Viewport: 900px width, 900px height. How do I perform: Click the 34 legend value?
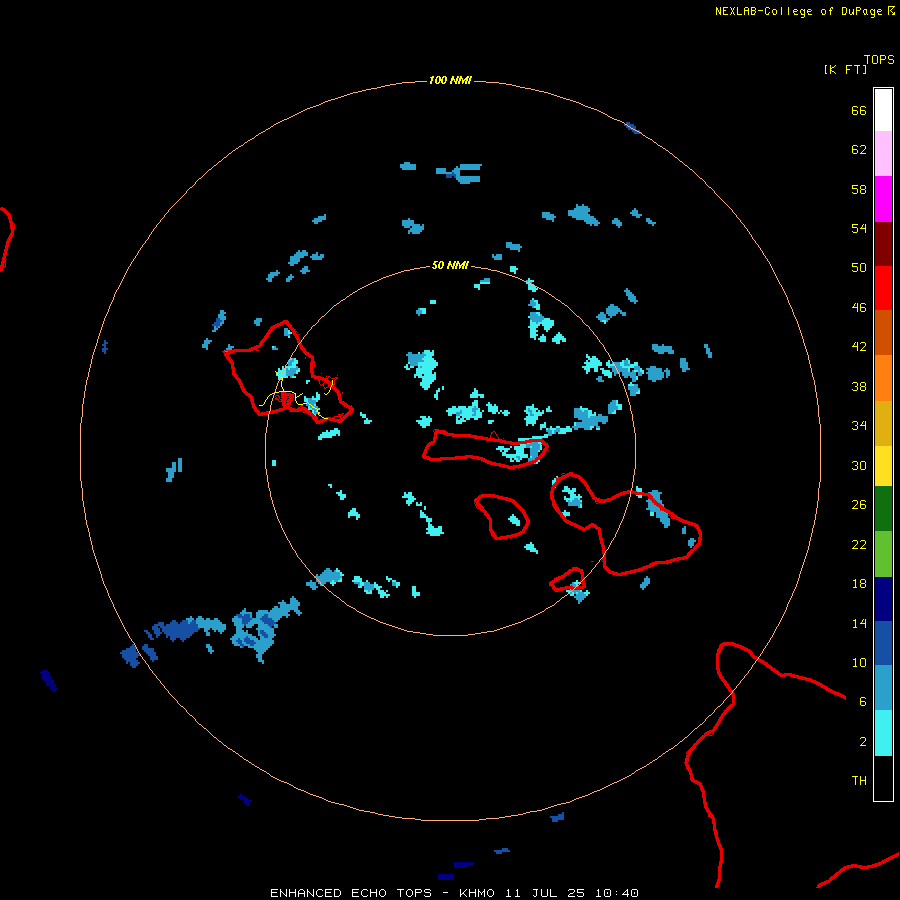pyautogui.click(x=859, y=426)
